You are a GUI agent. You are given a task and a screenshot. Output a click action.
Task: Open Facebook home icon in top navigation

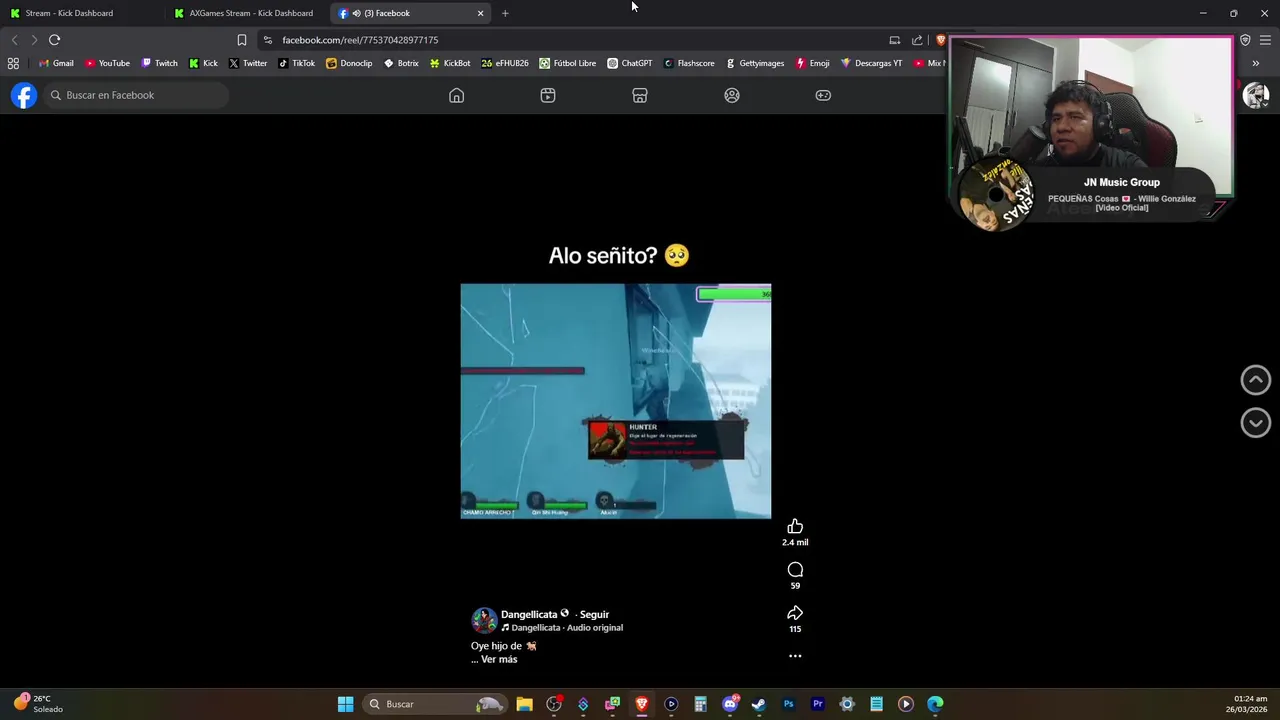pyautogui.click(x=456, y=95)
